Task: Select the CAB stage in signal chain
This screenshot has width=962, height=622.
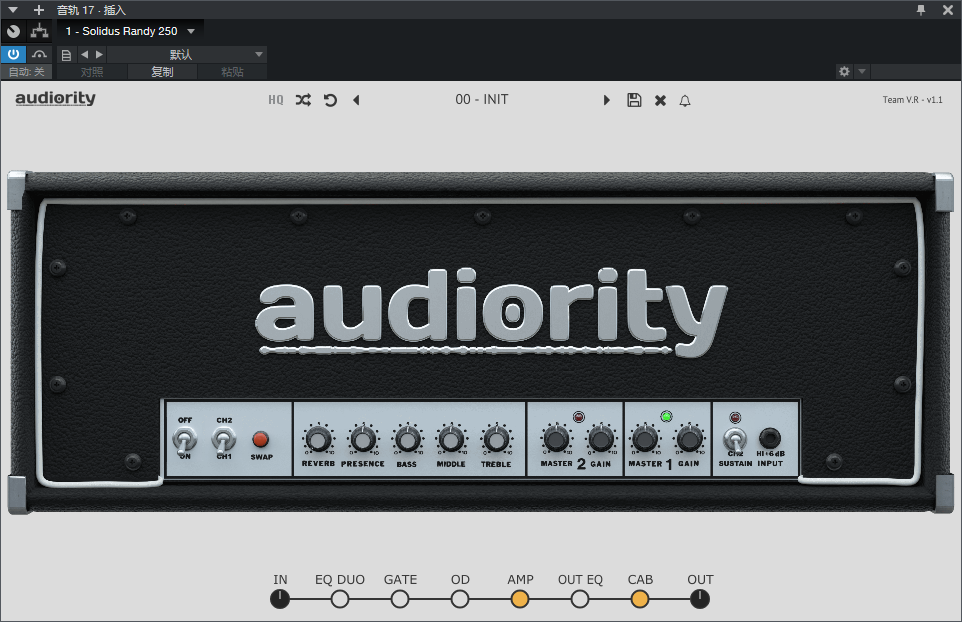Action: tap(640, 599)
